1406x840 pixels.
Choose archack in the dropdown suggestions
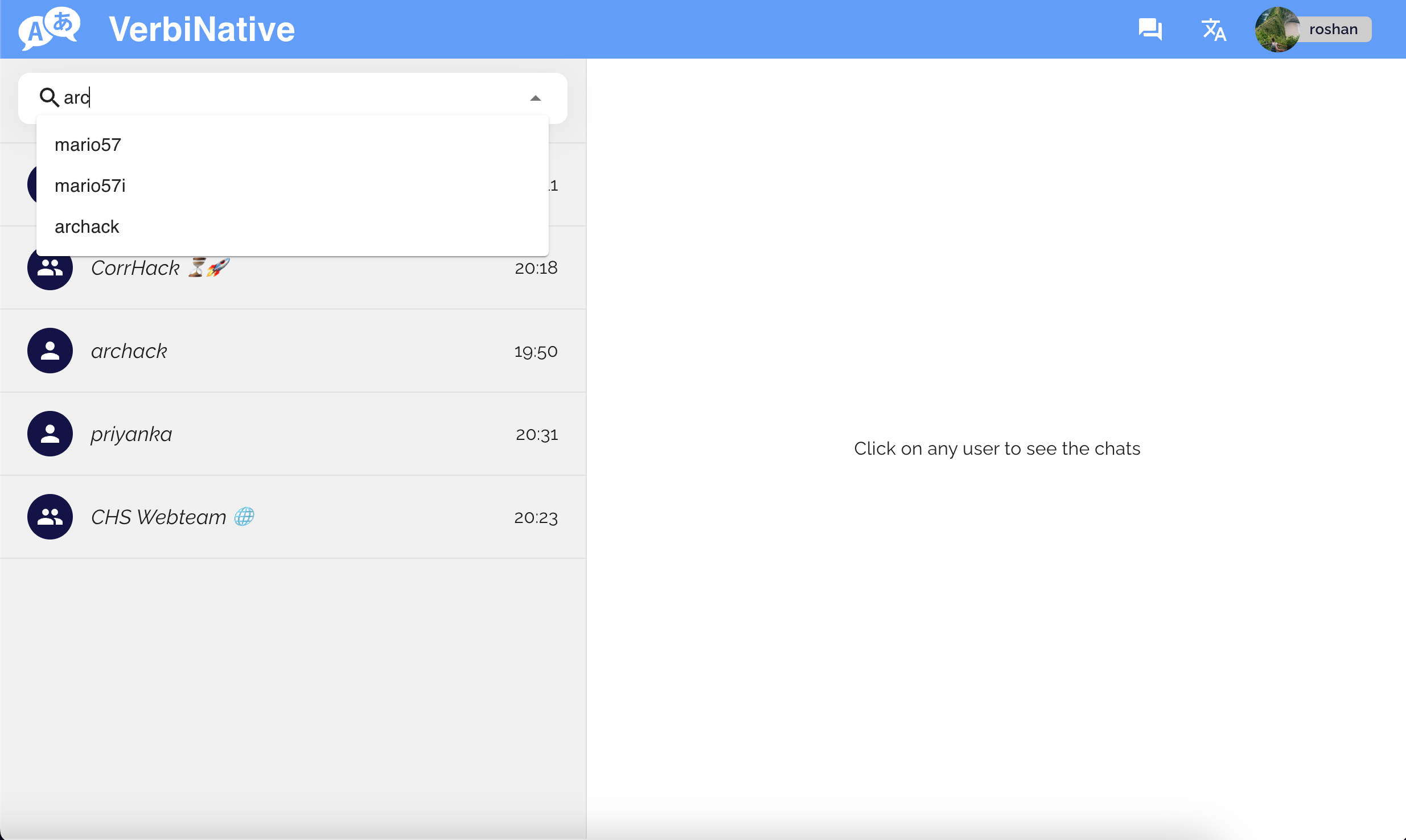(87, 227)
